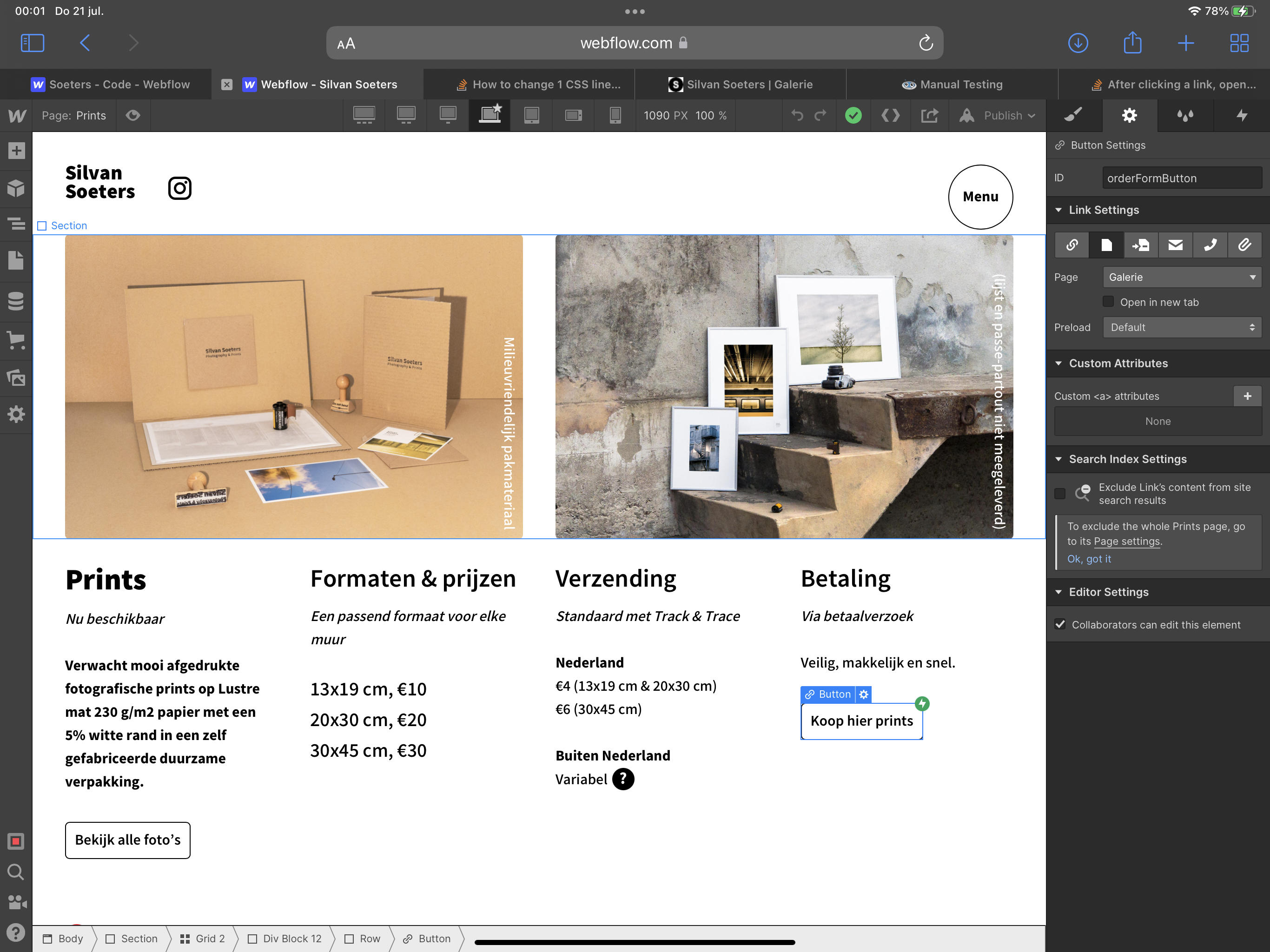
Task: Select the mobile landscape breakpoint
Action: coord(573,115)
